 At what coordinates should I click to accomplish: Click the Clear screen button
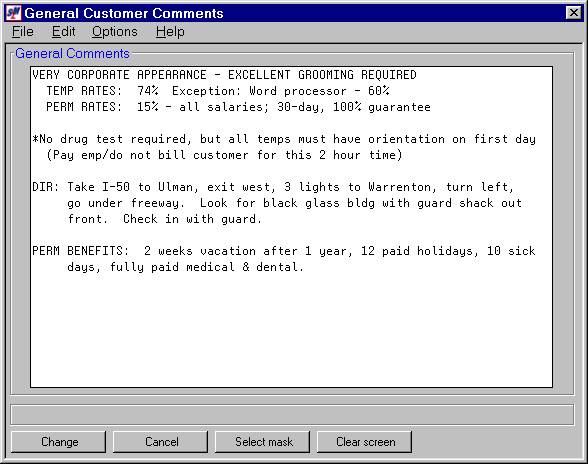pyautogui.click(x=364, y=442)
